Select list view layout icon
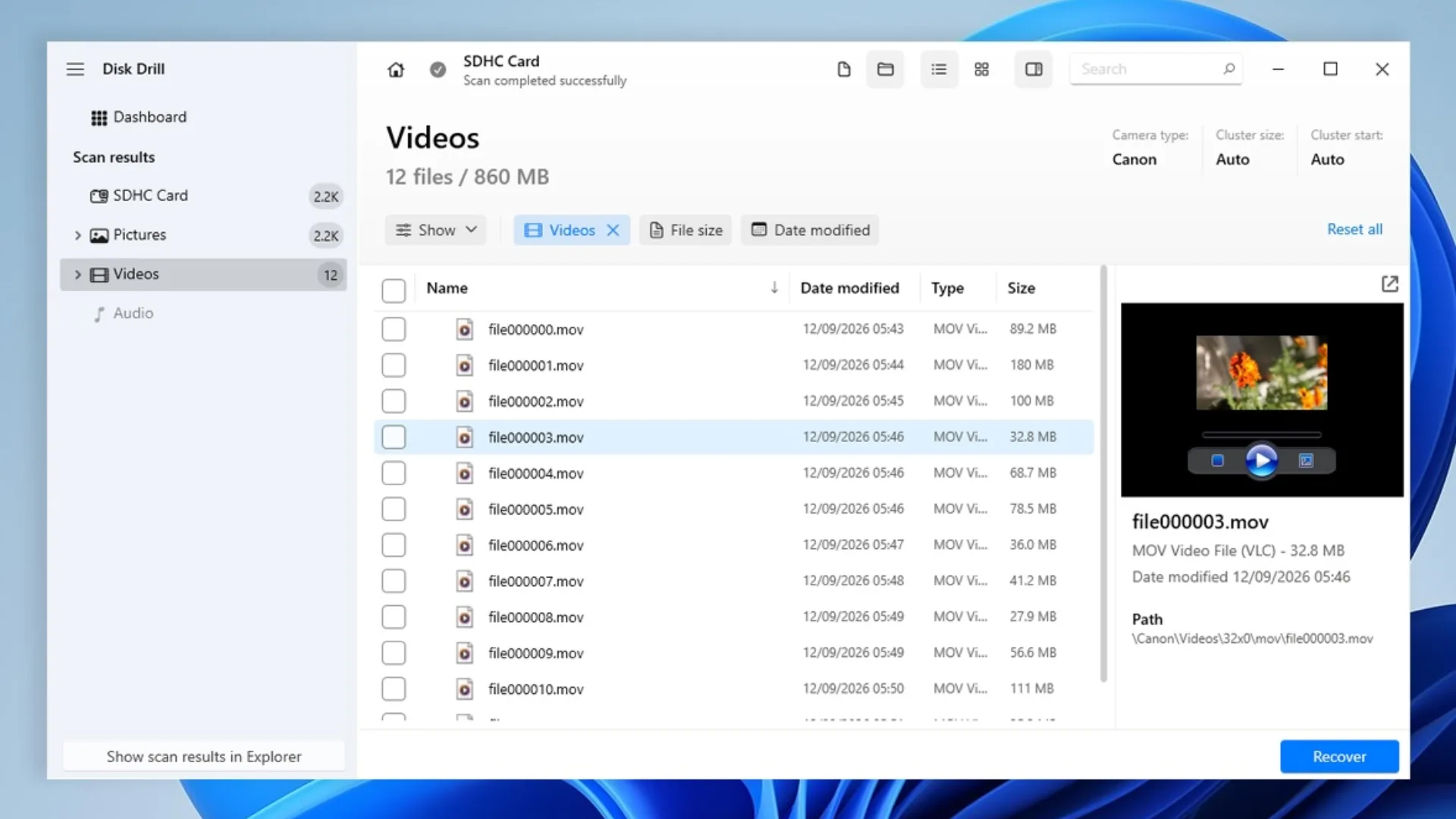Viewport: 1456px width, 819px height. pos(939,70)
